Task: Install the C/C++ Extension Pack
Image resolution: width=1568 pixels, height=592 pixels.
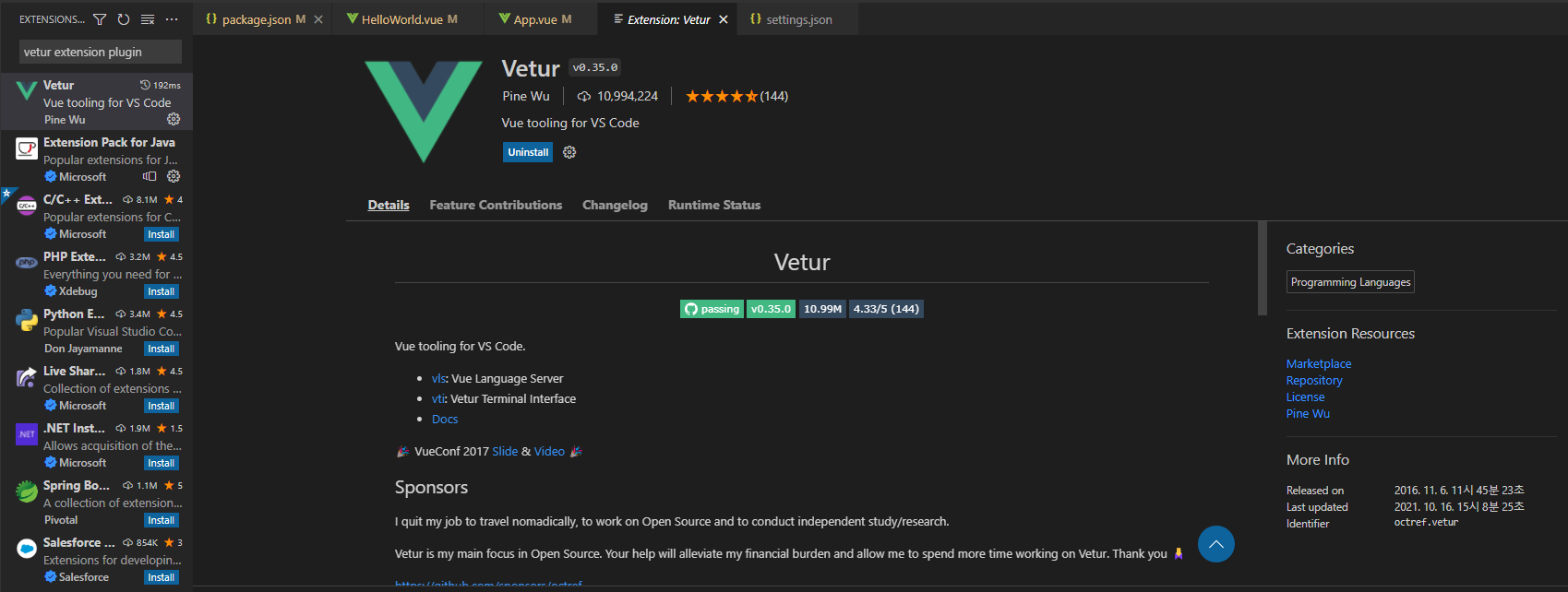Action: [x=162, y=234]
